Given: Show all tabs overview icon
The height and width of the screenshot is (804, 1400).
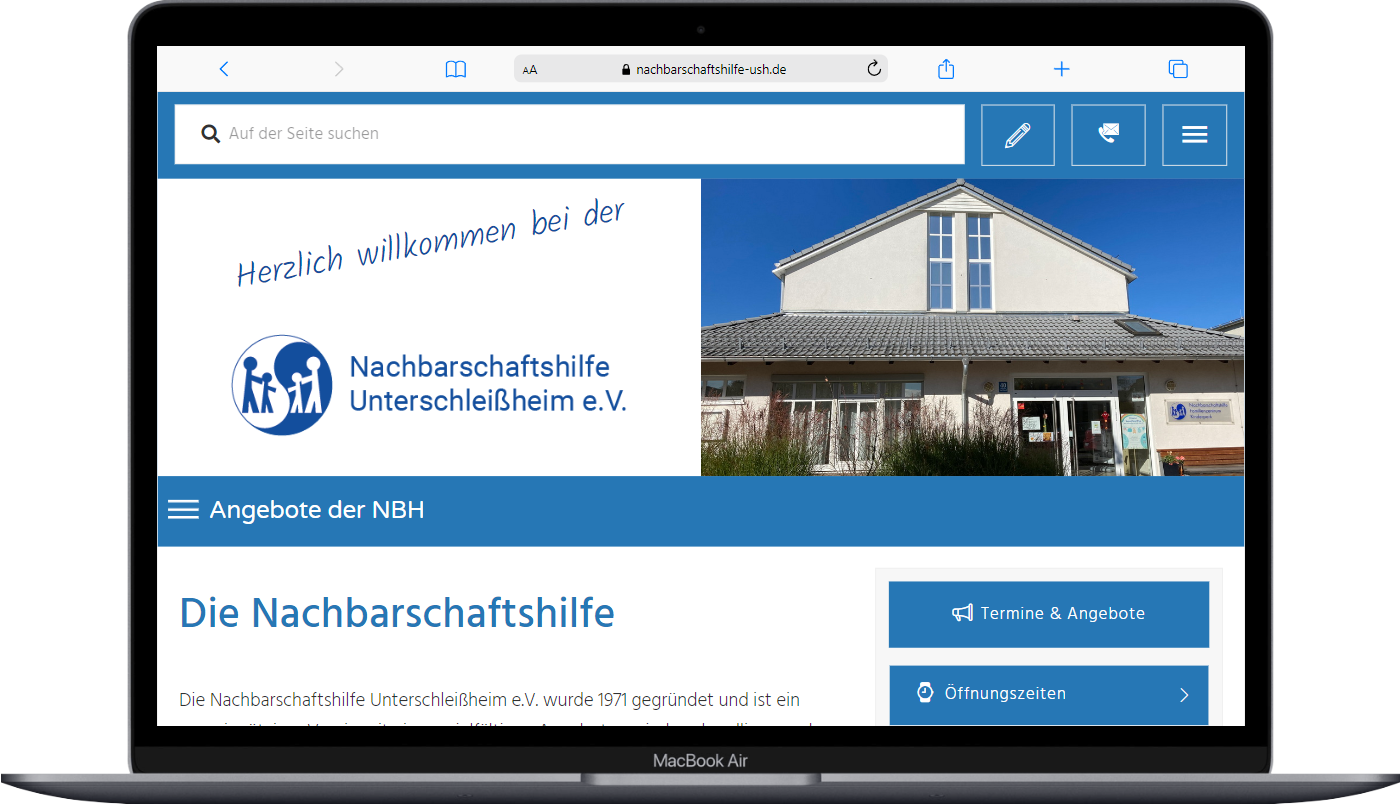Looking at the screenshot, I should (x=1178, y=69).
